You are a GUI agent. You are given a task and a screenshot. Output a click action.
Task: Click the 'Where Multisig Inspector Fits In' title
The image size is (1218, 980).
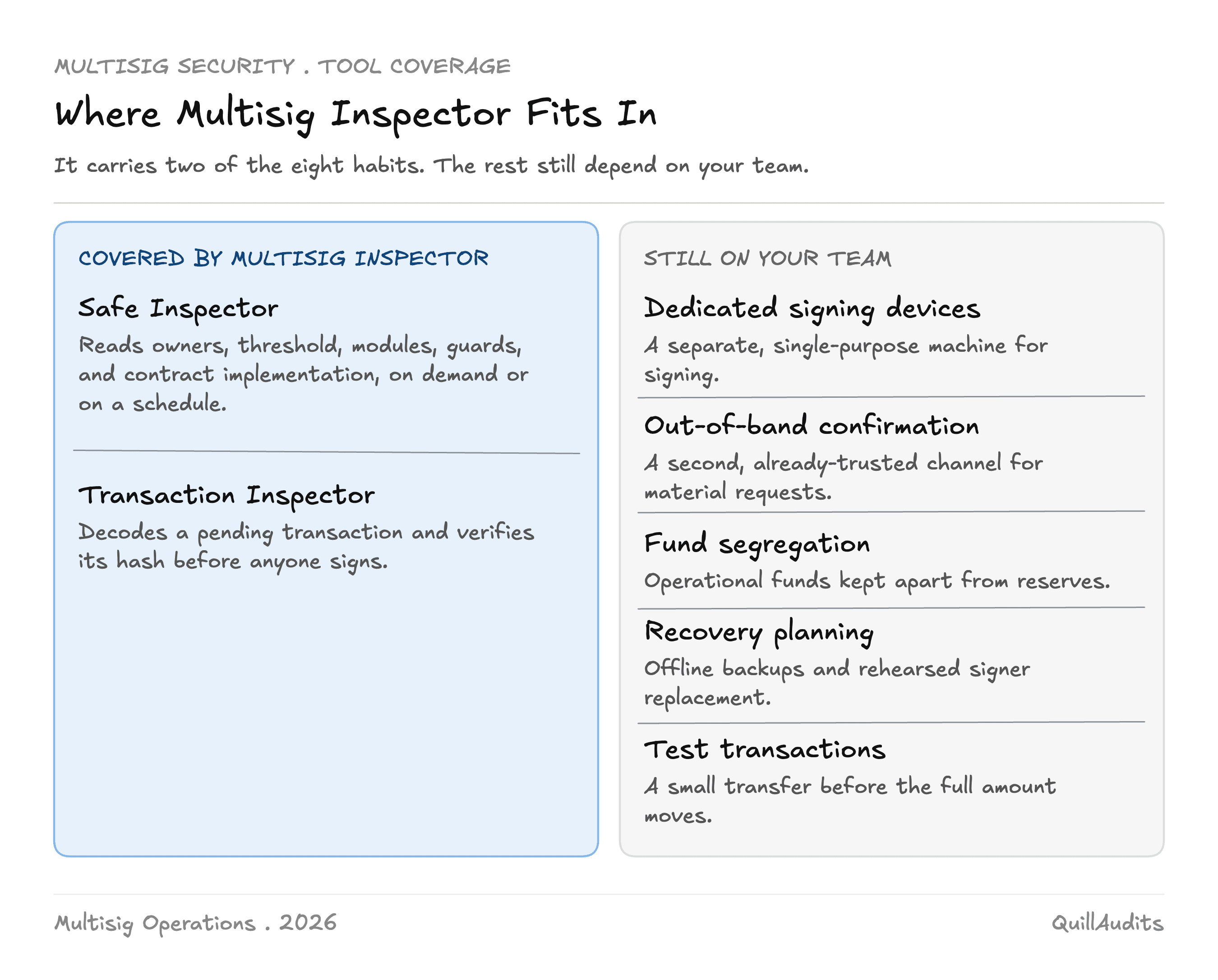click(355, 115)
